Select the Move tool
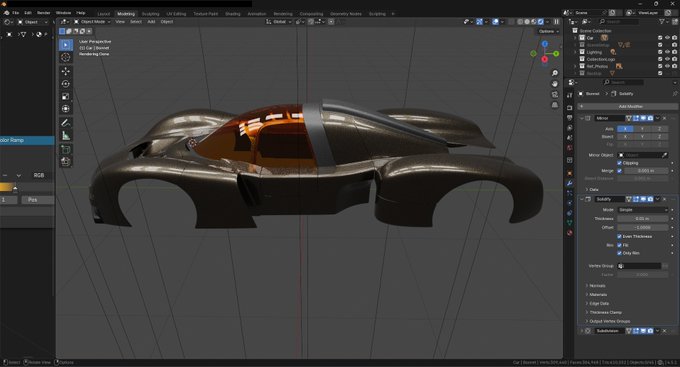Viewport: 680px width, 367px height. coord(65,71)
